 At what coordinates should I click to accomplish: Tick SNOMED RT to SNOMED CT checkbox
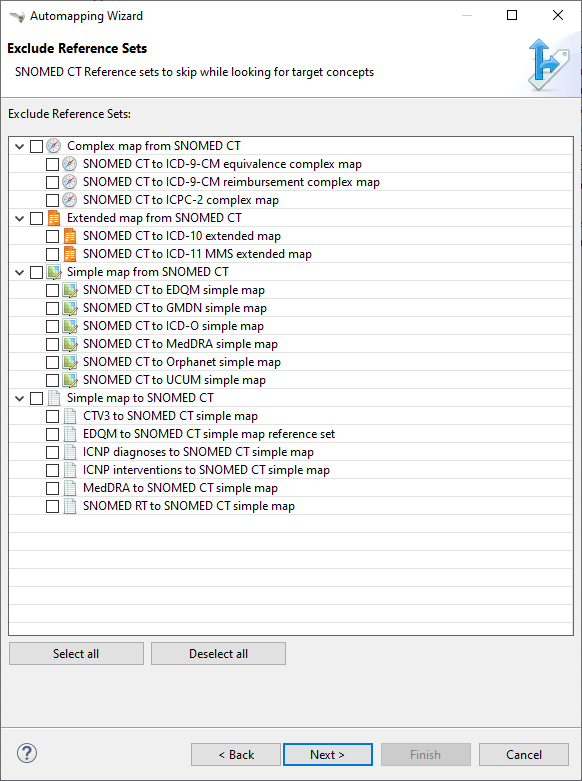52,507
